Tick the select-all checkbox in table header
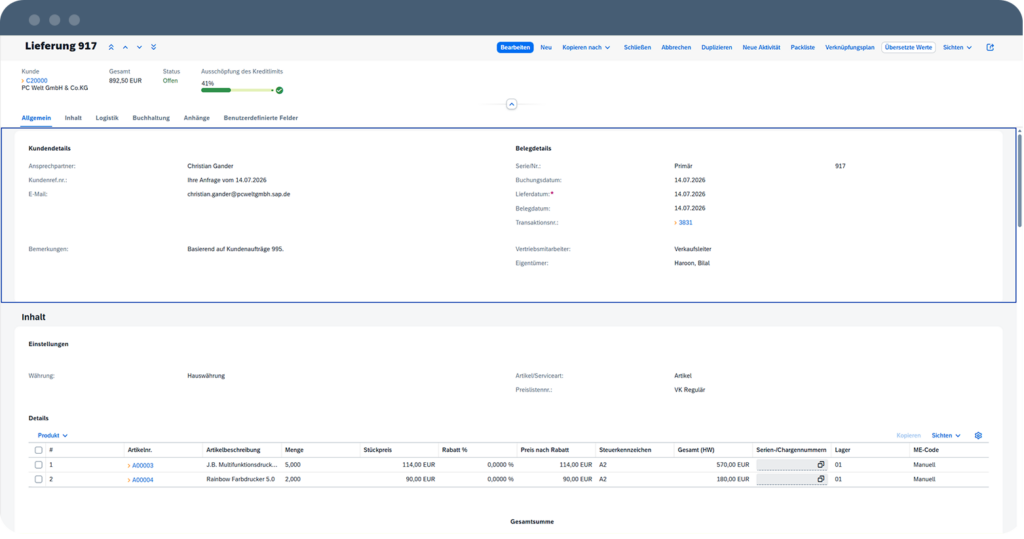Screen dimensions: 1024x539 [x=39, y=450]
